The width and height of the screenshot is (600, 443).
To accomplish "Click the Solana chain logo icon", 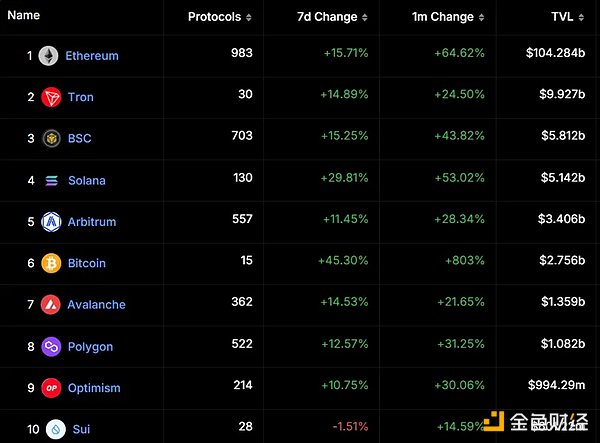I will 52,180.
